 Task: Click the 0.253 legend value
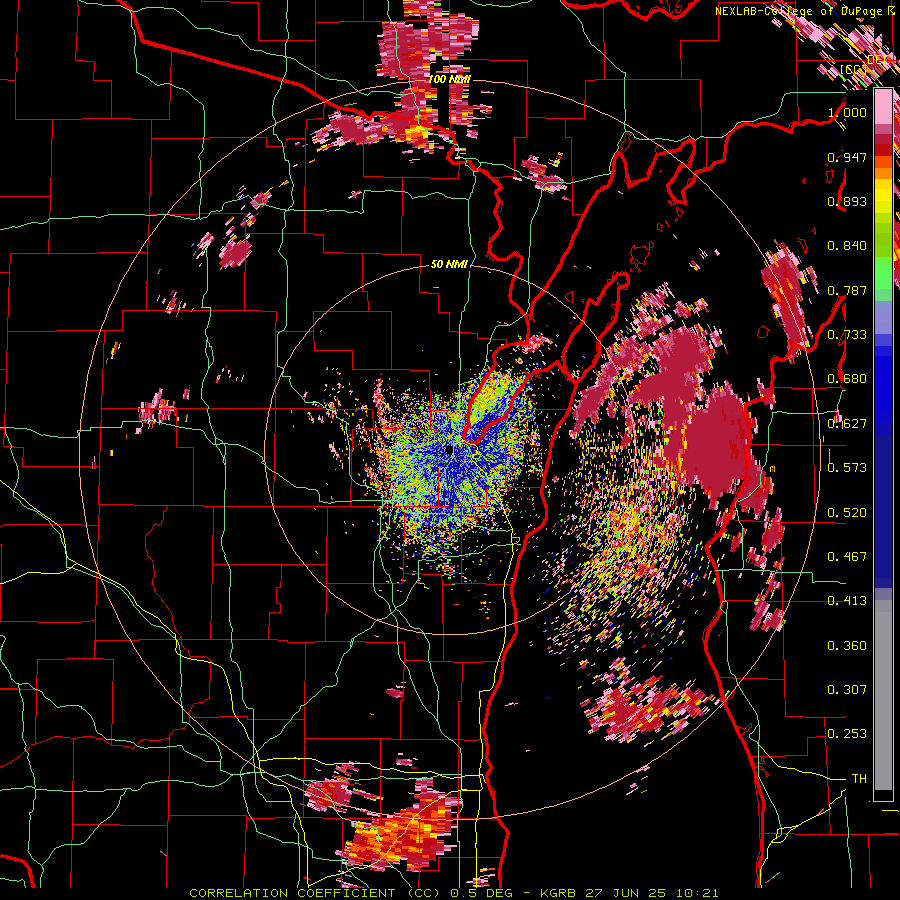point(847,734)
